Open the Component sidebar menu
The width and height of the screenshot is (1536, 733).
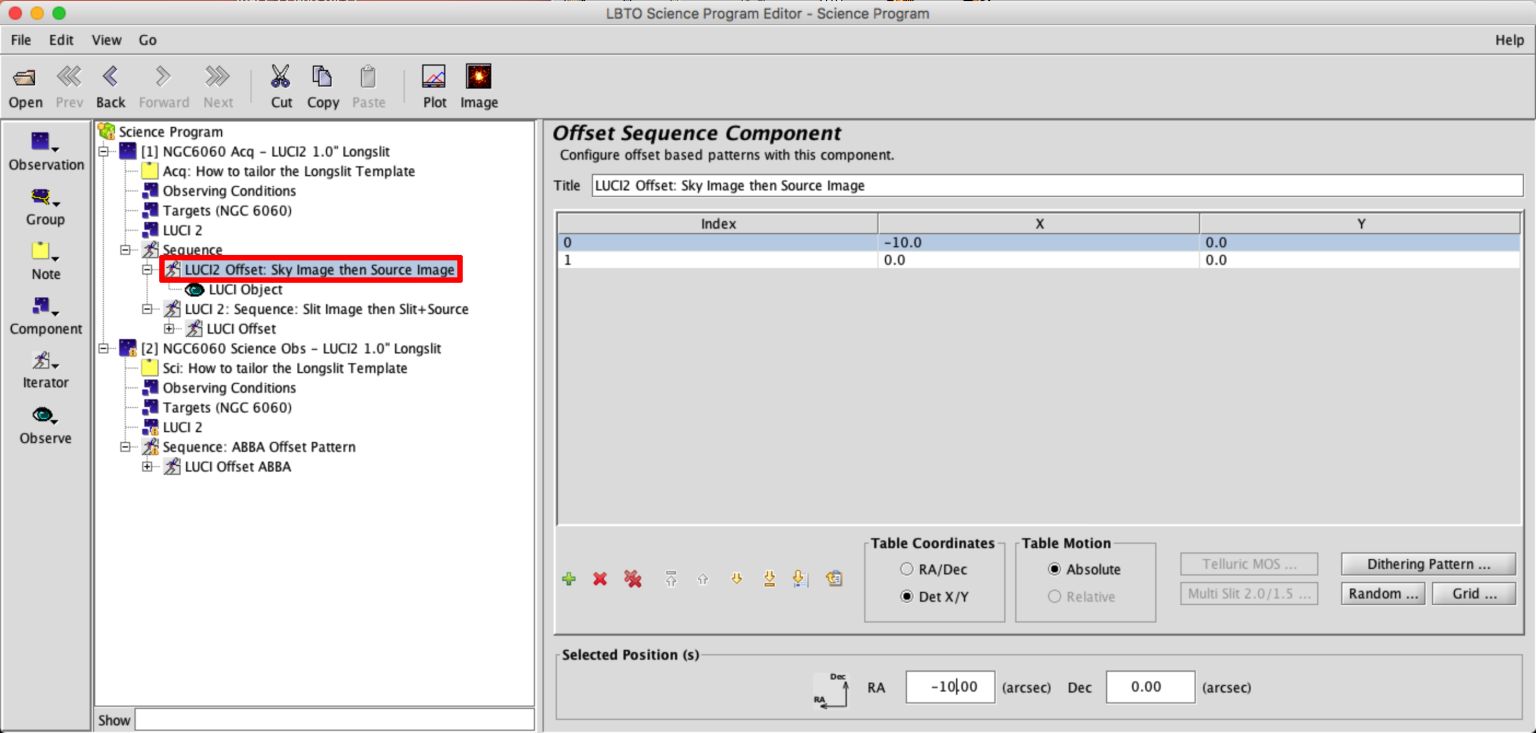point(46,317)
